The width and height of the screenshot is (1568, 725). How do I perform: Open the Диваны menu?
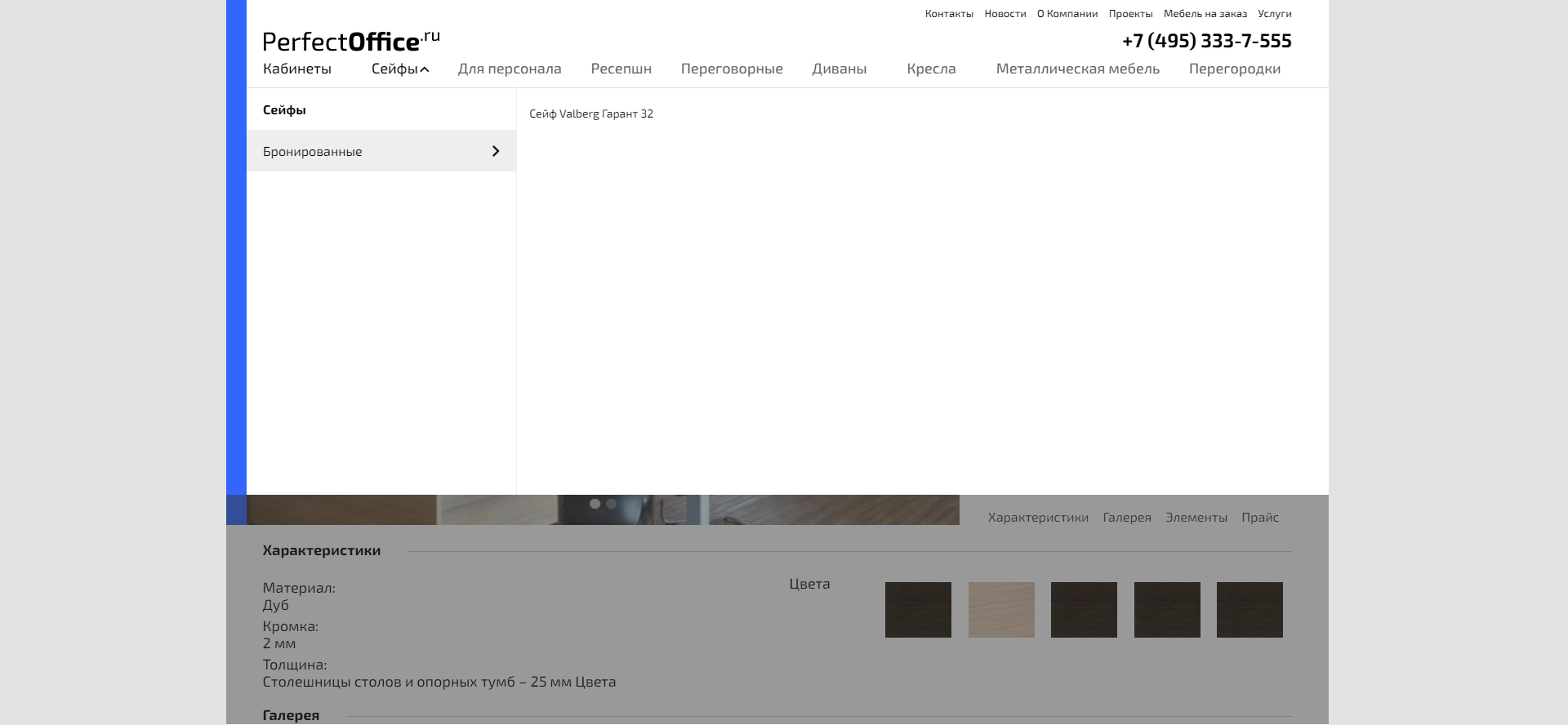(x=840, y=69)
